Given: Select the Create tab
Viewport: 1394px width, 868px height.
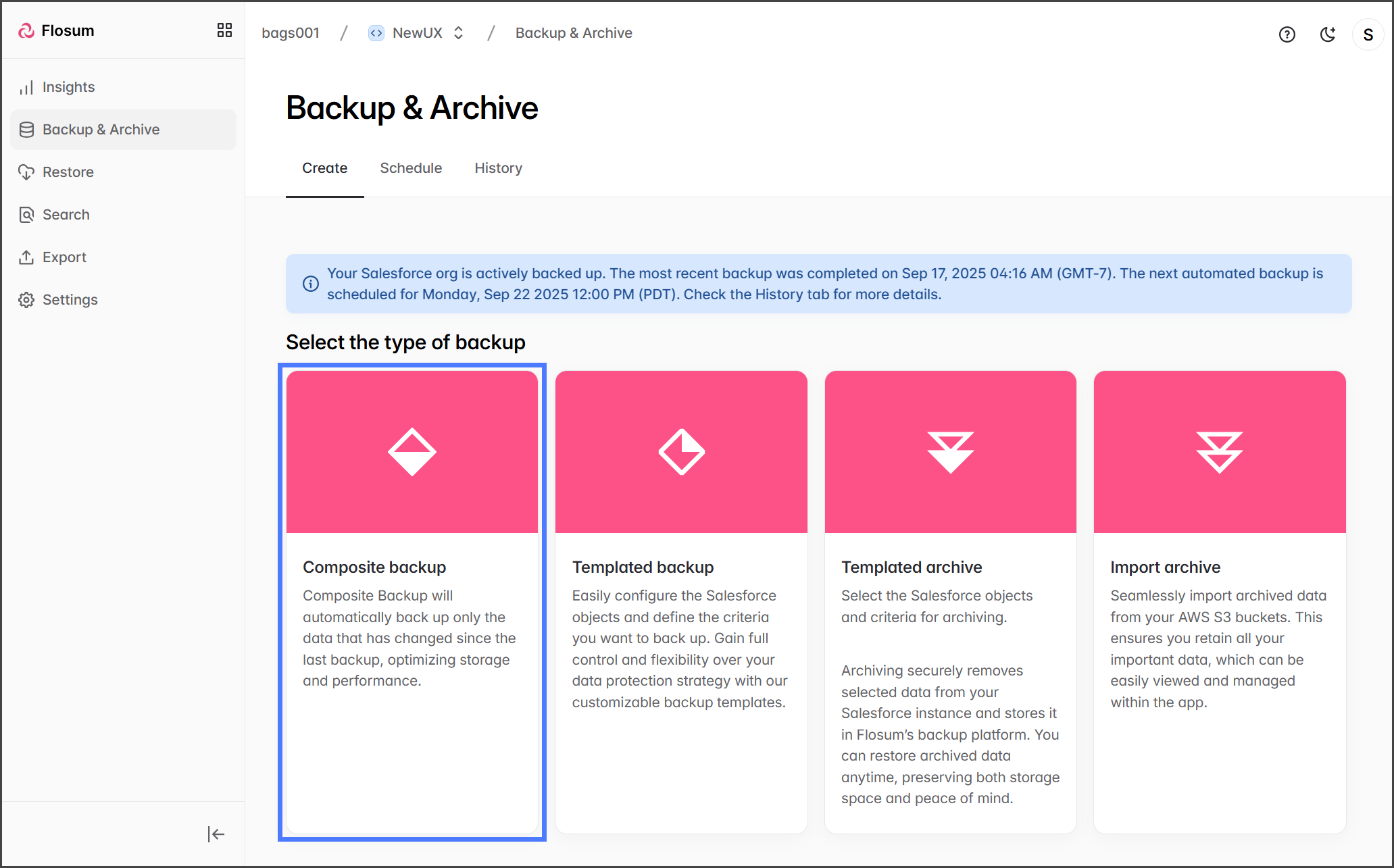Looking at the screenshot, I should click(324, 168).
